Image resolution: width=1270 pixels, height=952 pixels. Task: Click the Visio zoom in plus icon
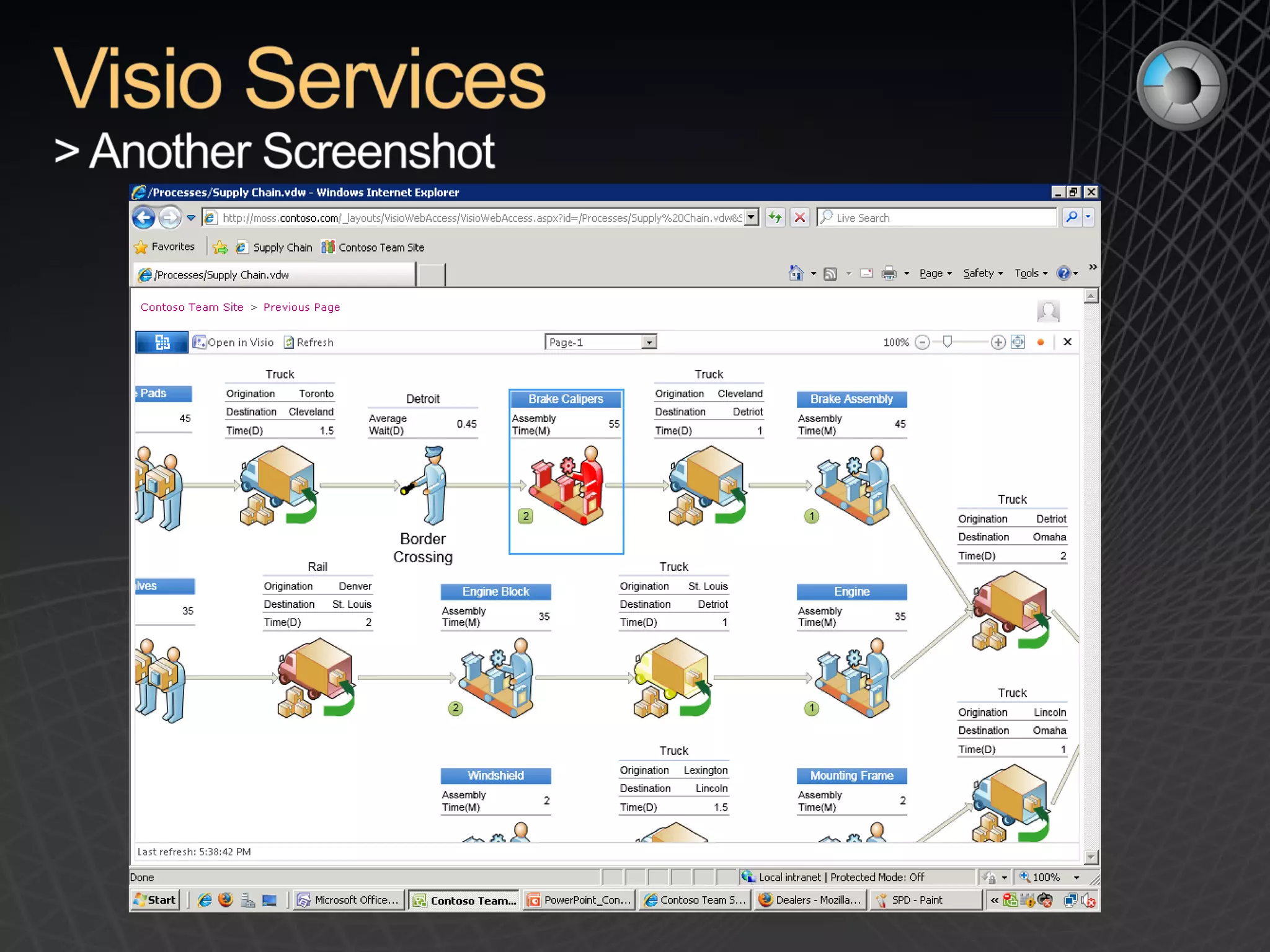pyautogui.click(x=998, y=342)
